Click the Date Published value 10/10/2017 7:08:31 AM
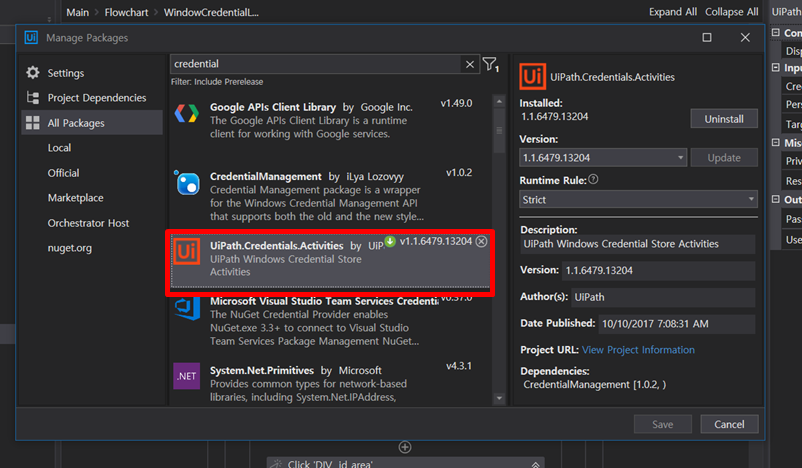The width and height of the screenshot is (802, 468). [676, 324]
